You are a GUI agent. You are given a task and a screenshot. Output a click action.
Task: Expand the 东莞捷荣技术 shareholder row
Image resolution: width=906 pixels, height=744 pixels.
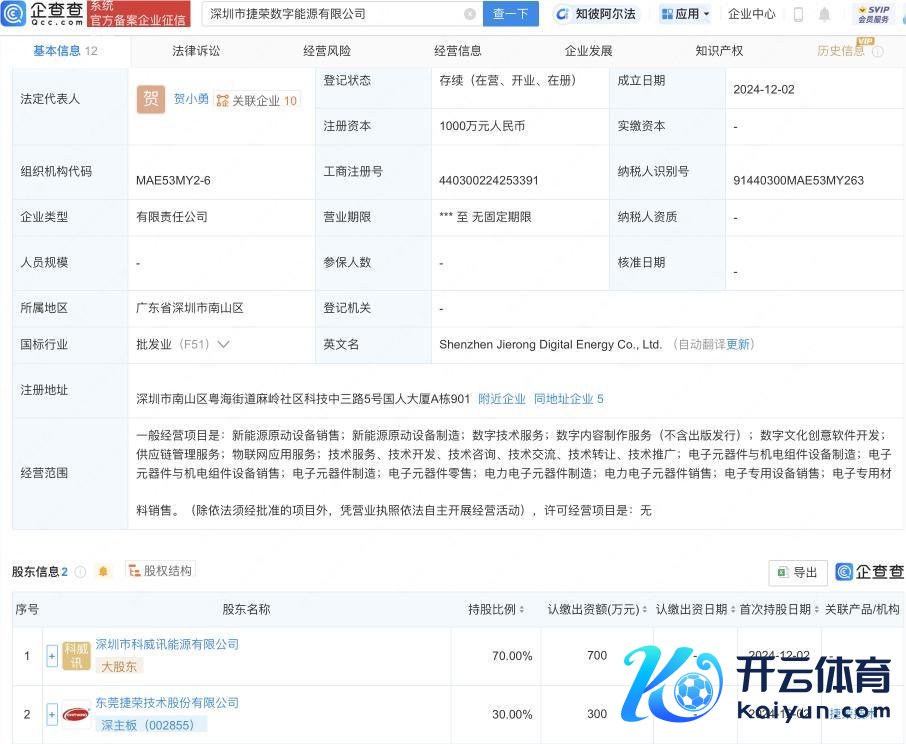tap(52, 714)
